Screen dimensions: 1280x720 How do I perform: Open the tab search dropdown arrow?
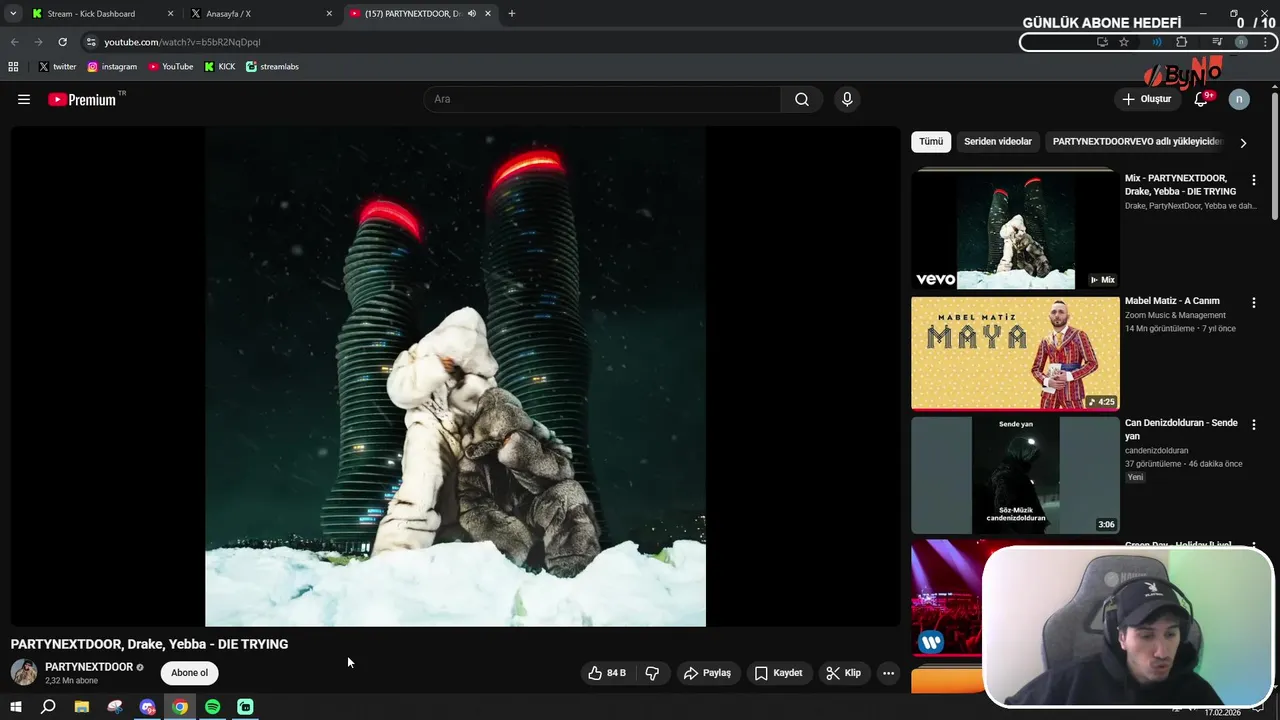point(13,14)
